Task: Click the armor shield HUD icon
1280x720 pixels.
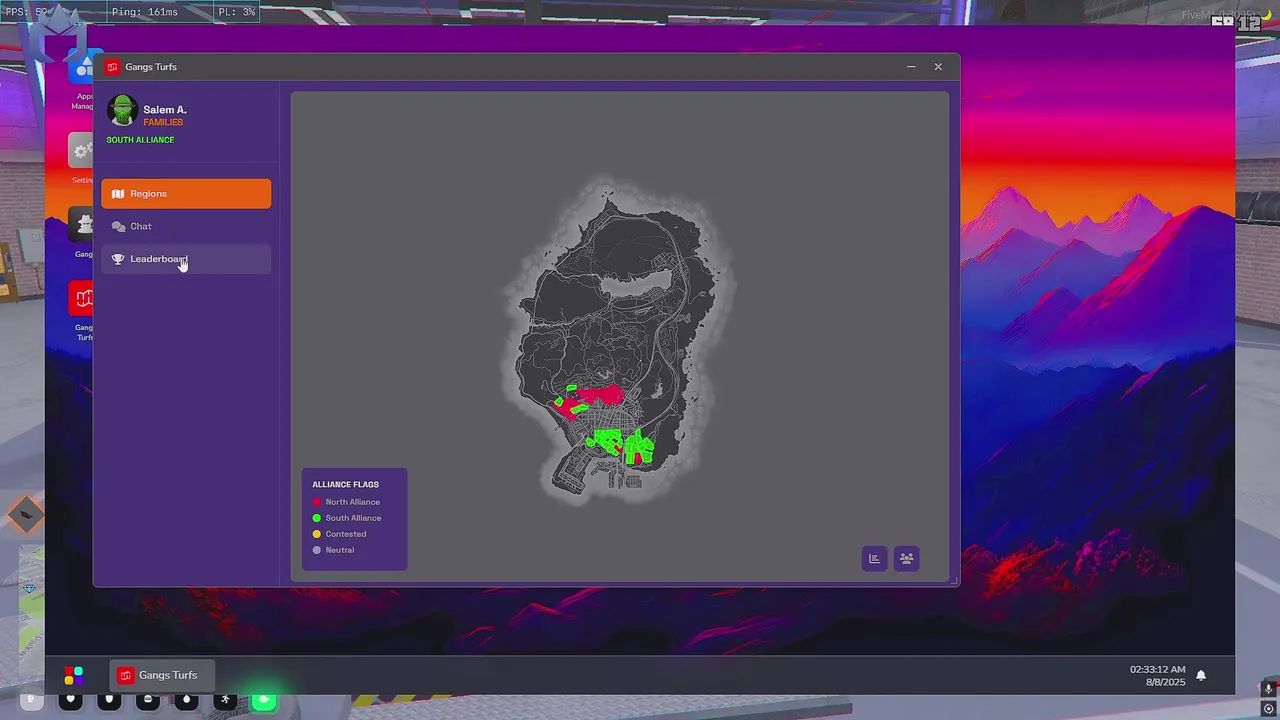Action: click(109, 700)
